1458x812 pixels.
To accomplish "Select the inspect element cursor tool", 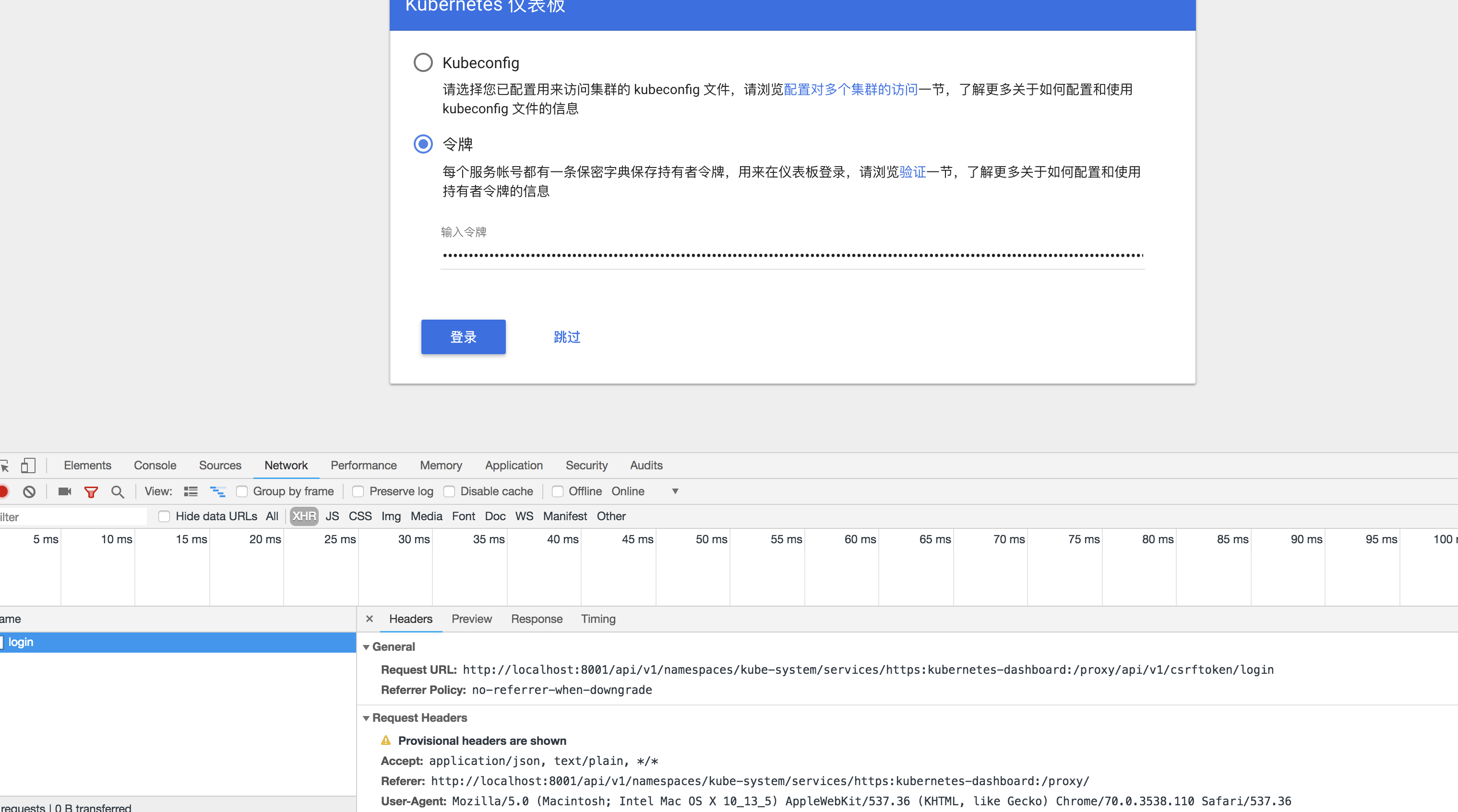I will pos(5,465).
